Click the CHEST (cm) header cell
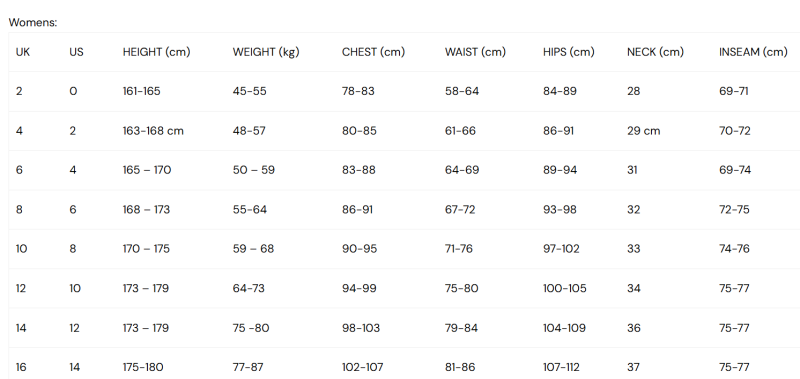 tap(373, 52)
